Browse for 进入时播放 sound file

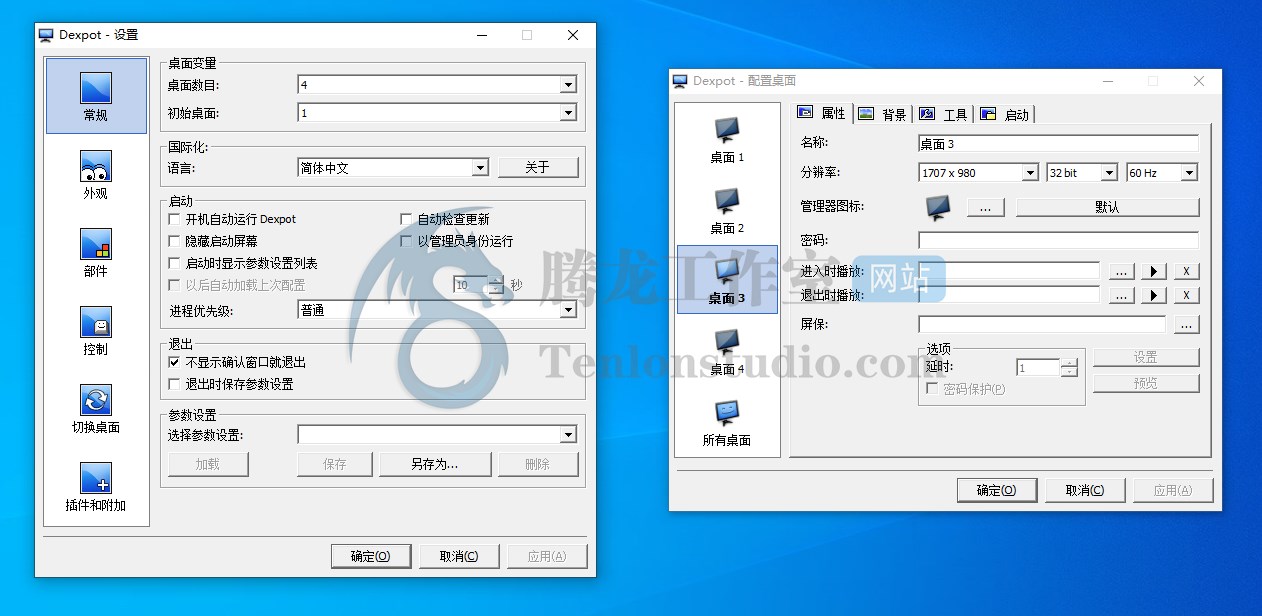(1122, 271)
